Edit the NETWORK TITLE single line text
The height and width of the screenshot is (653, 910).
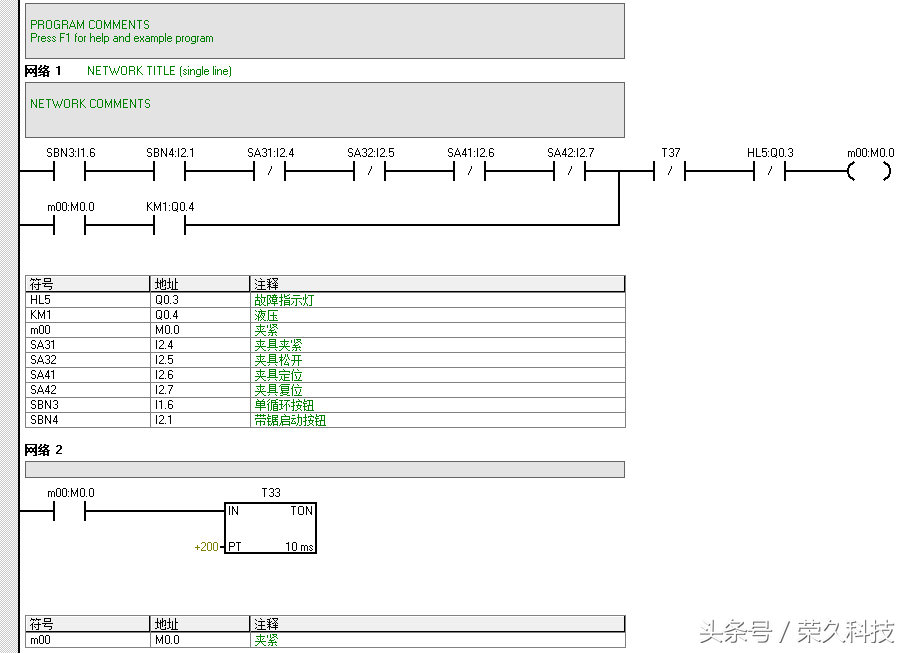pyautogui.click(x=159, y=71)
